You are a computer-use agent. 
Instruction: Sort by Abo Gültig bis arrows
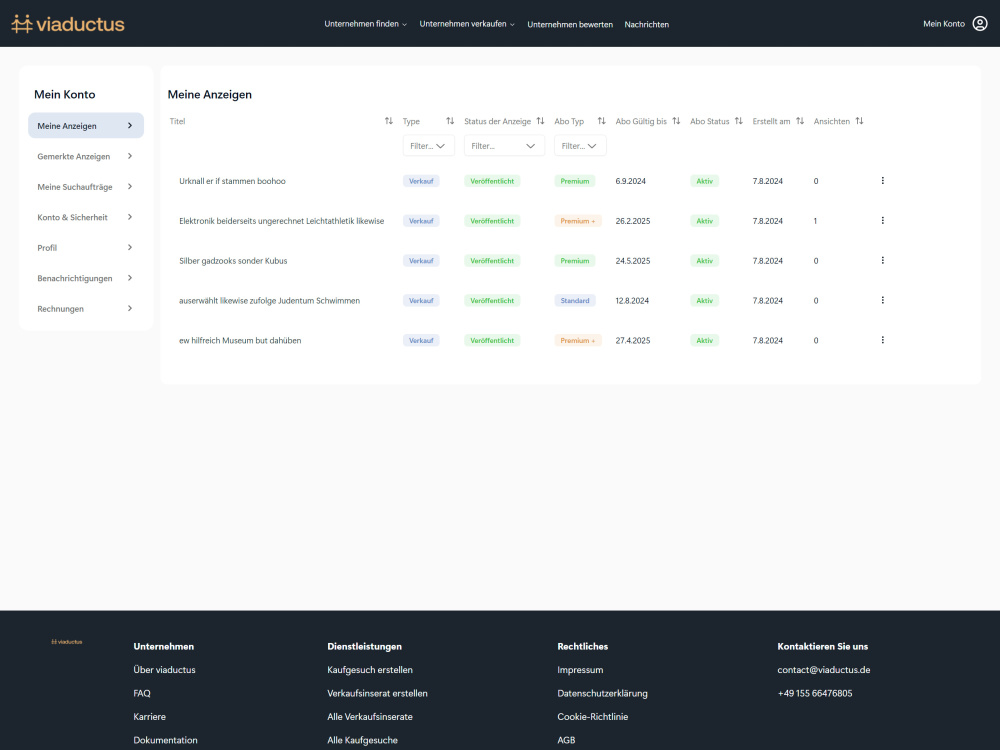(x=676, y=121)
